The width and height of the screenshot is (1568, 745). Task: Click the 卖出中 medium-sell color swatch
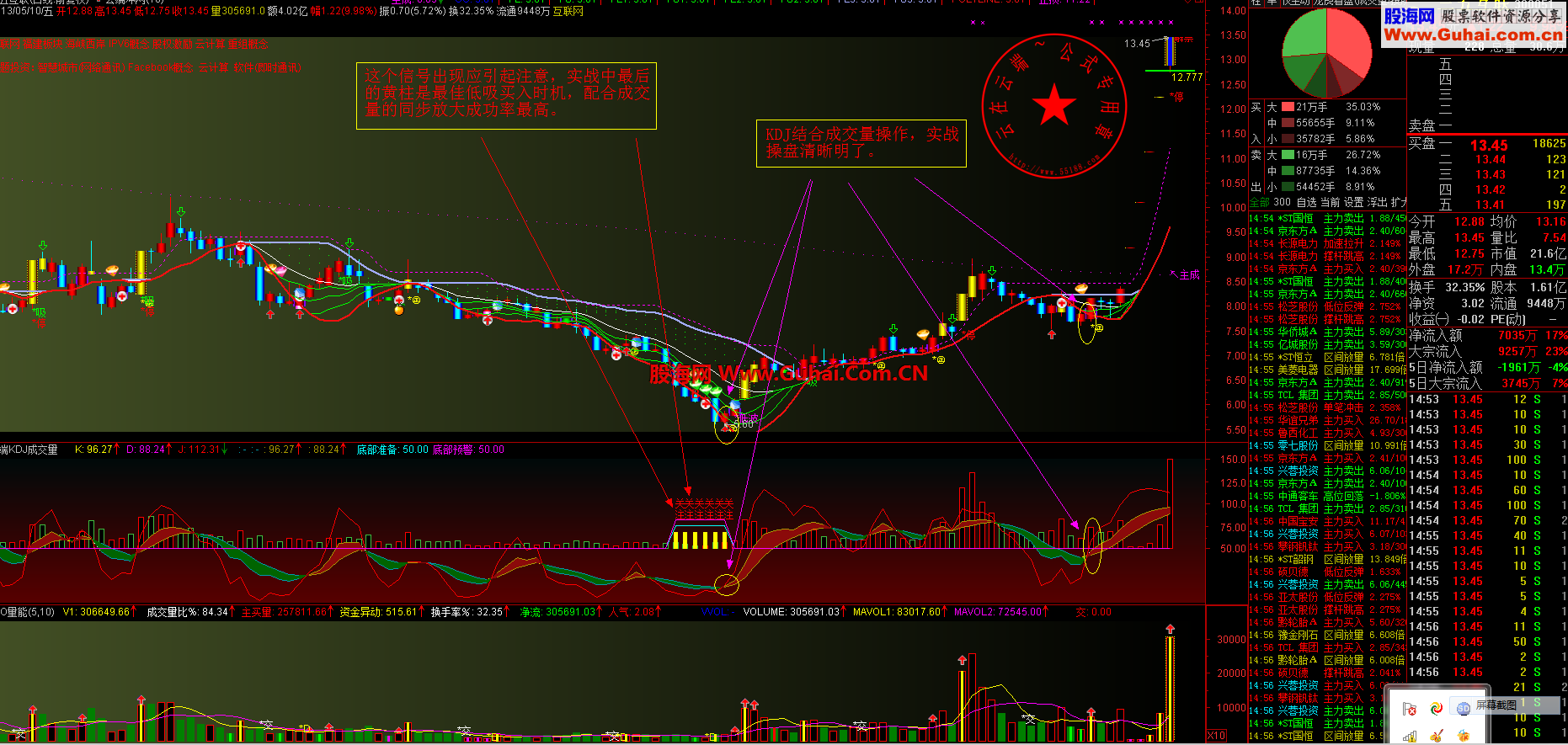[1288, 171]
